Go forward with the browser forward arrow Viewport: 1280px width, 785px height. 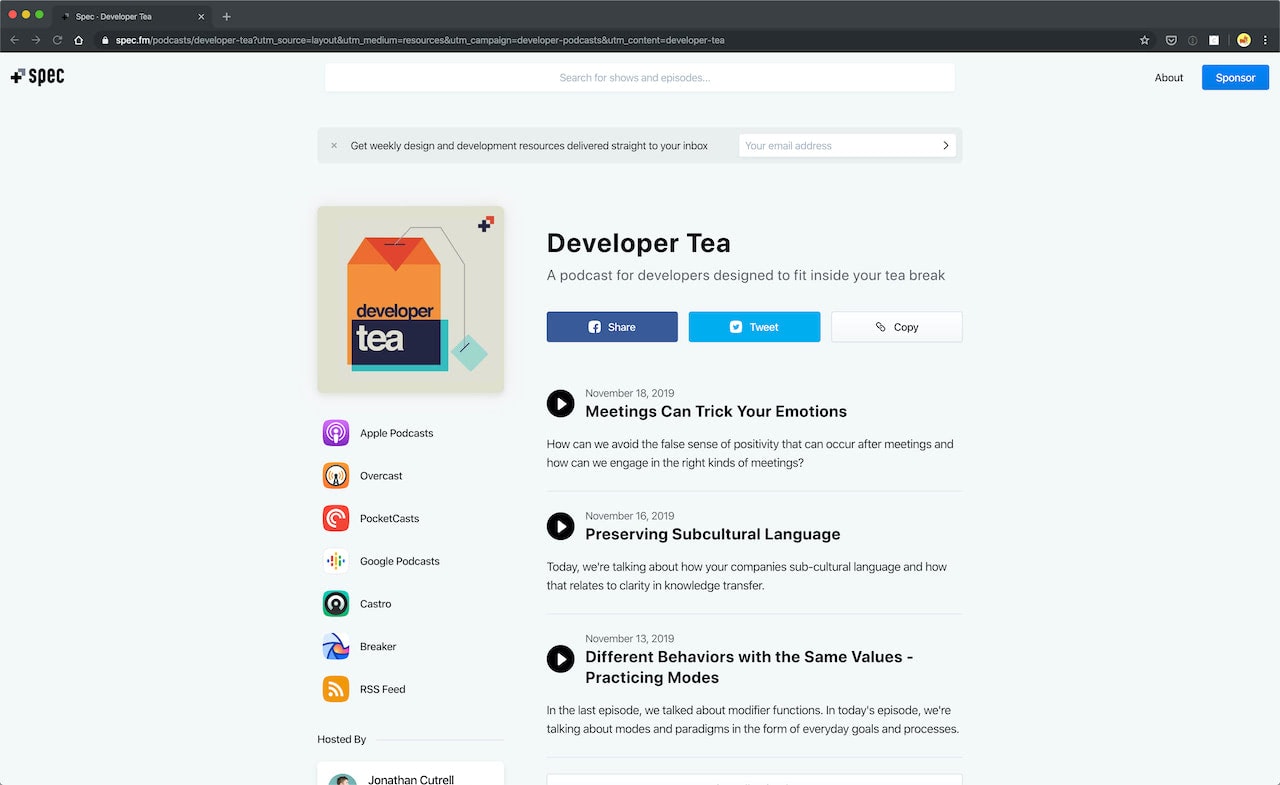[36, 40]
